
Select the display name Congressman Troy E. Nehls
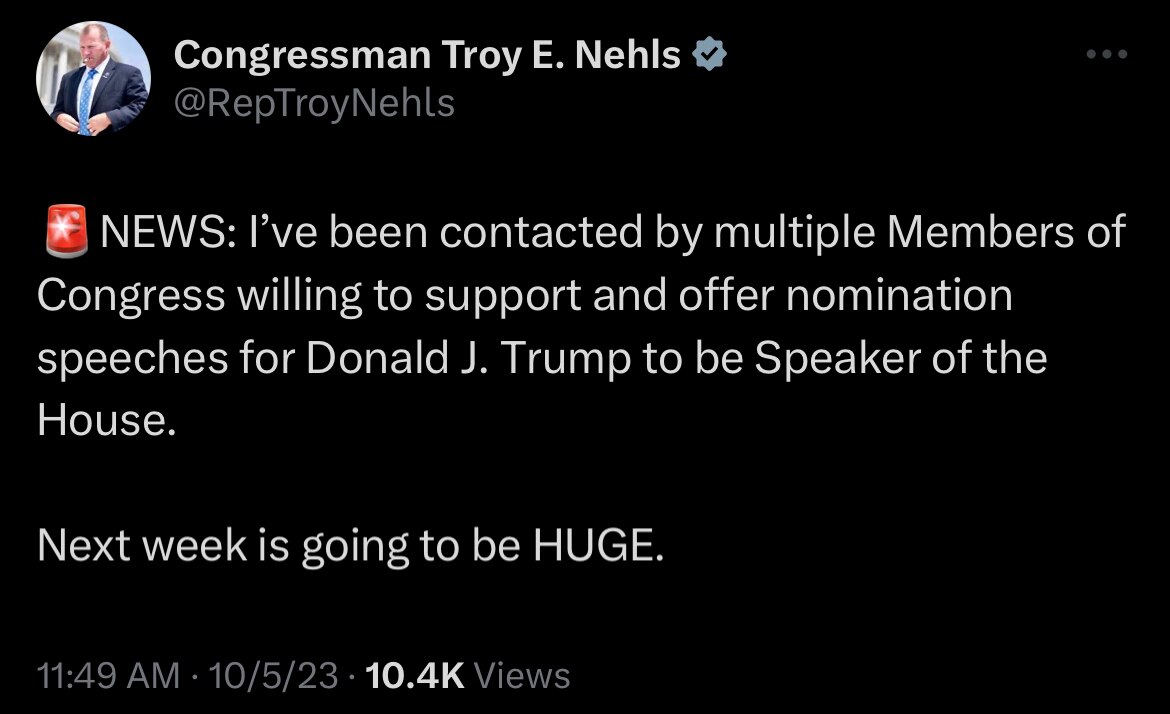[426, 54]
